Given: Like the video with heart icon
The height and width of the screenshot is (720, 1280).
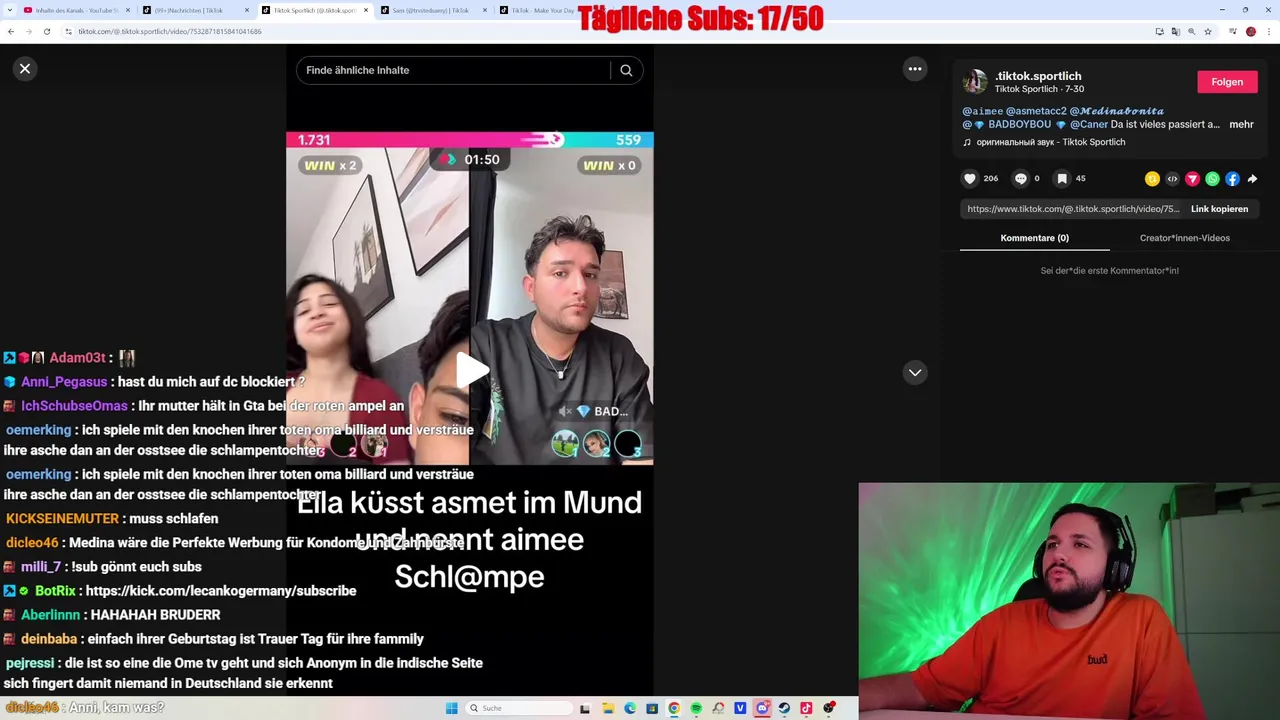Looking at the screenshot, I should 969,178.
